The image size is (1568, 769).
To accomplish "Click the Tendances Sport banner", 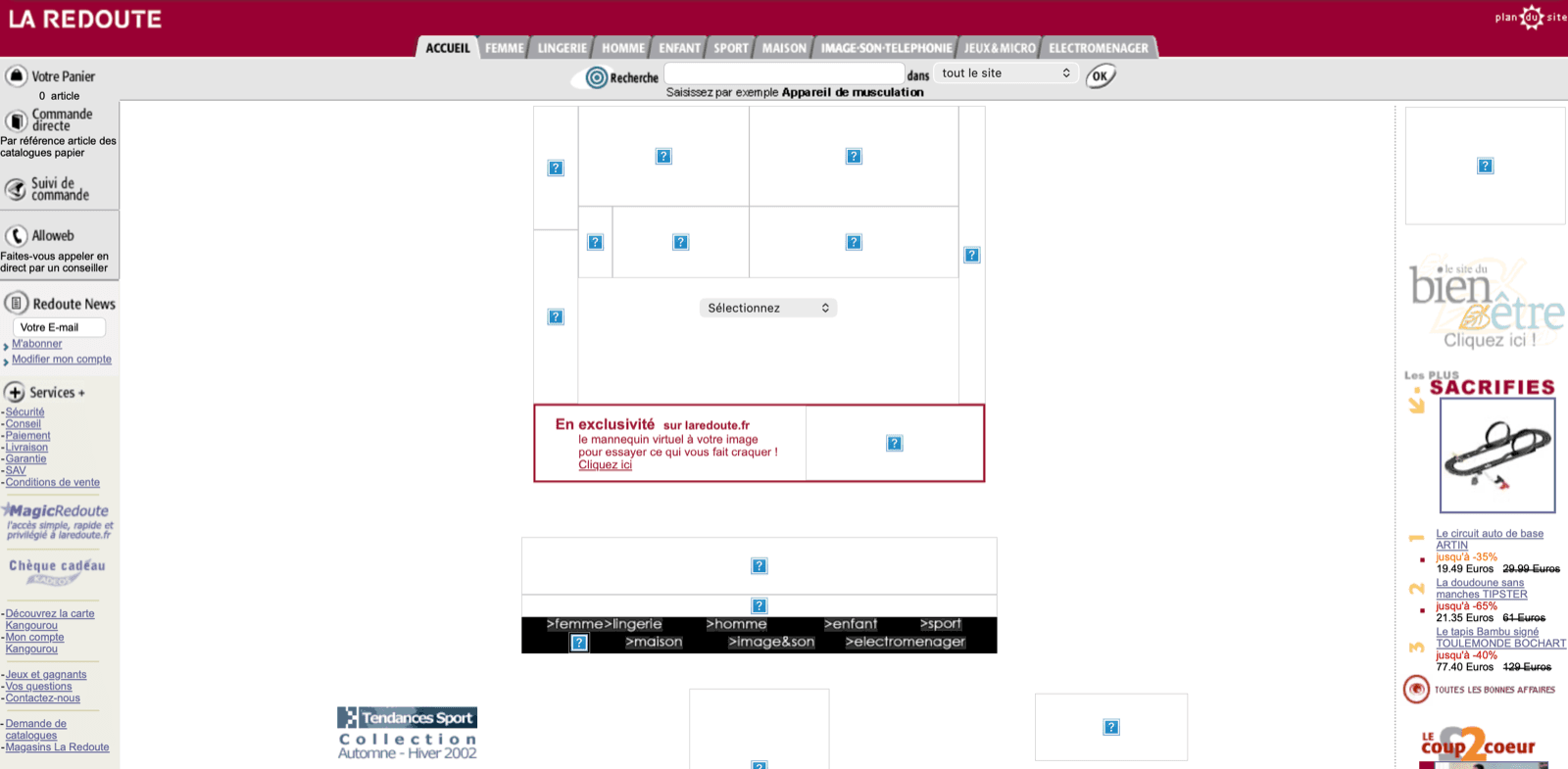I will 407,733.
